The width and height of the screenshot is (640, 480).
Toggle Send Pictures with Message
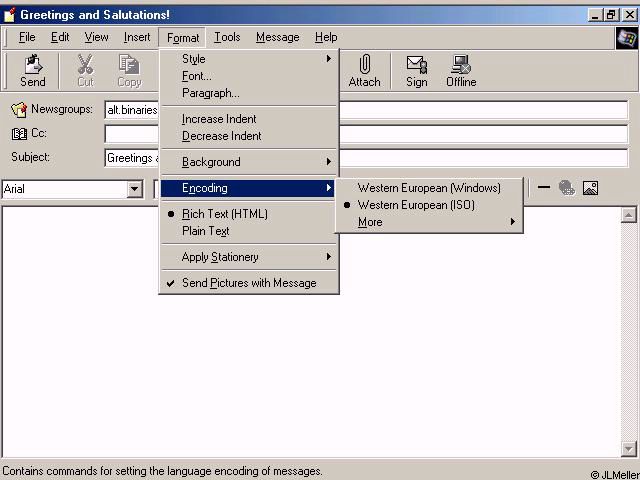click(248, 283)
